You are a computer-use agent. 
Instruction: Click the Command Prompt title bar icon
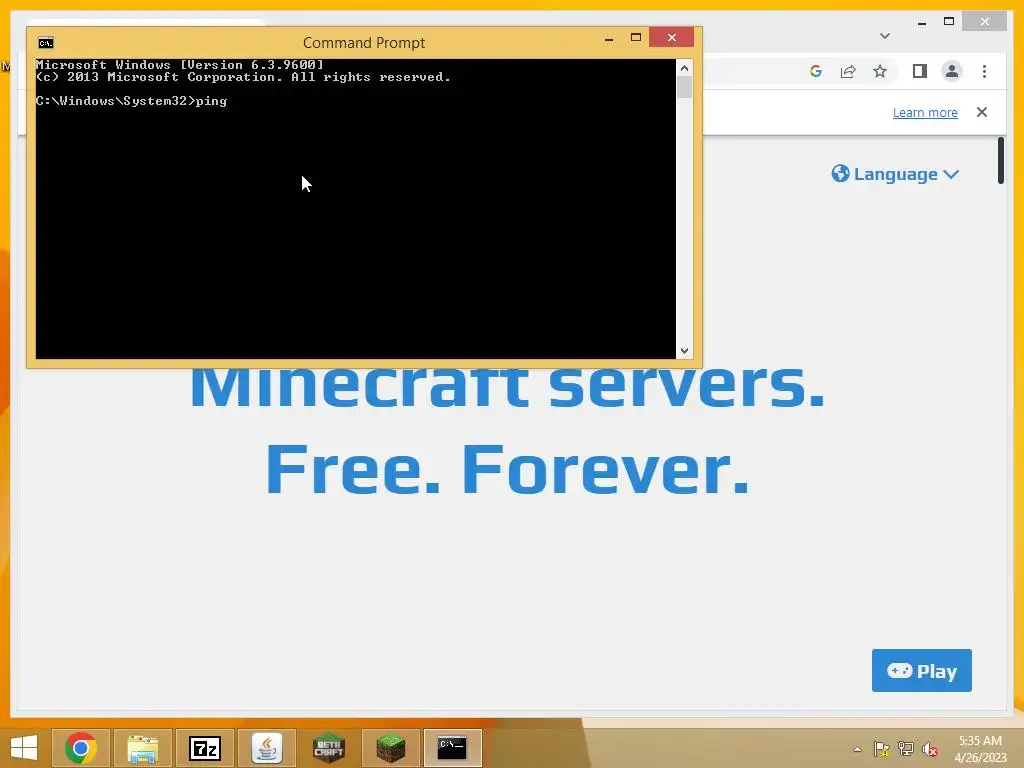(x=46, y=43)
